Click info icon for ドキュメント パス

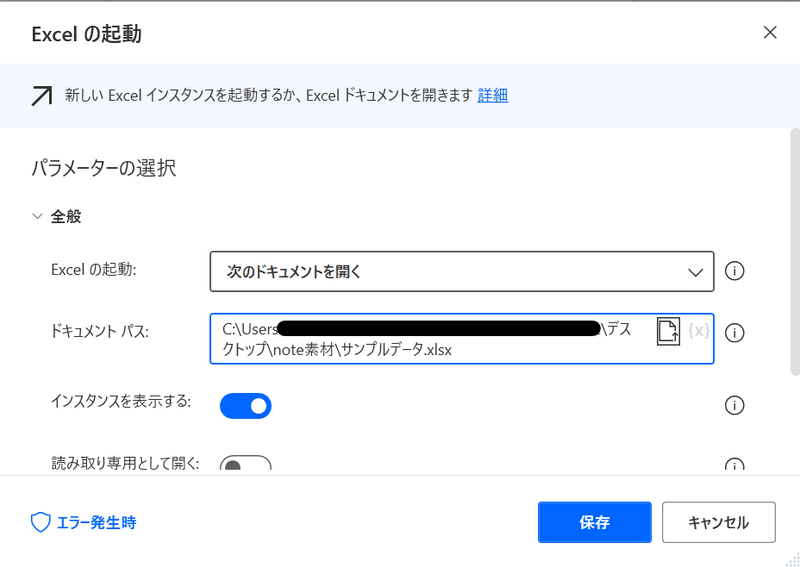coord(734,333)
